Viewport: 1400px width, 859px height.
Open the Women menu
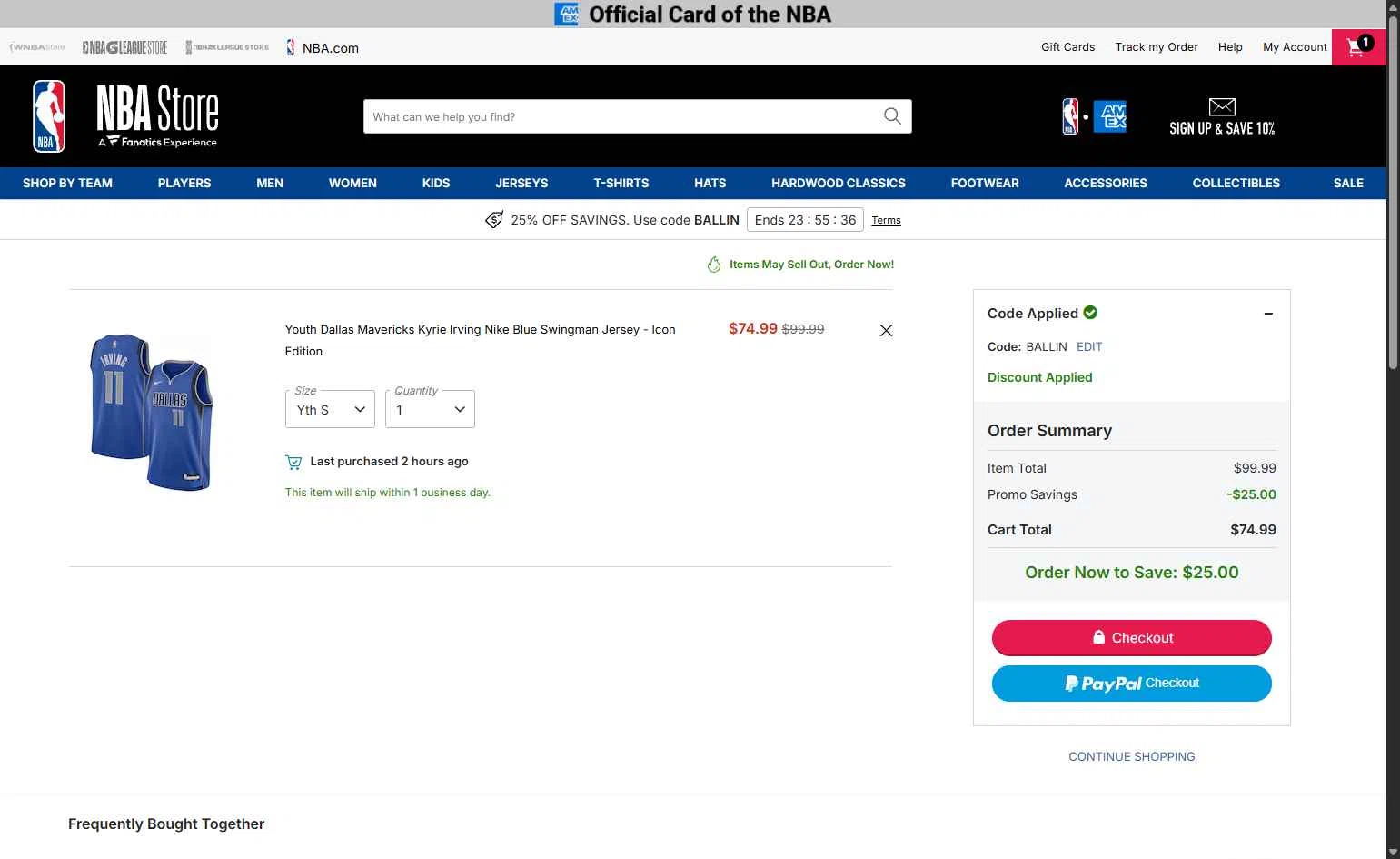click(352, 183)
